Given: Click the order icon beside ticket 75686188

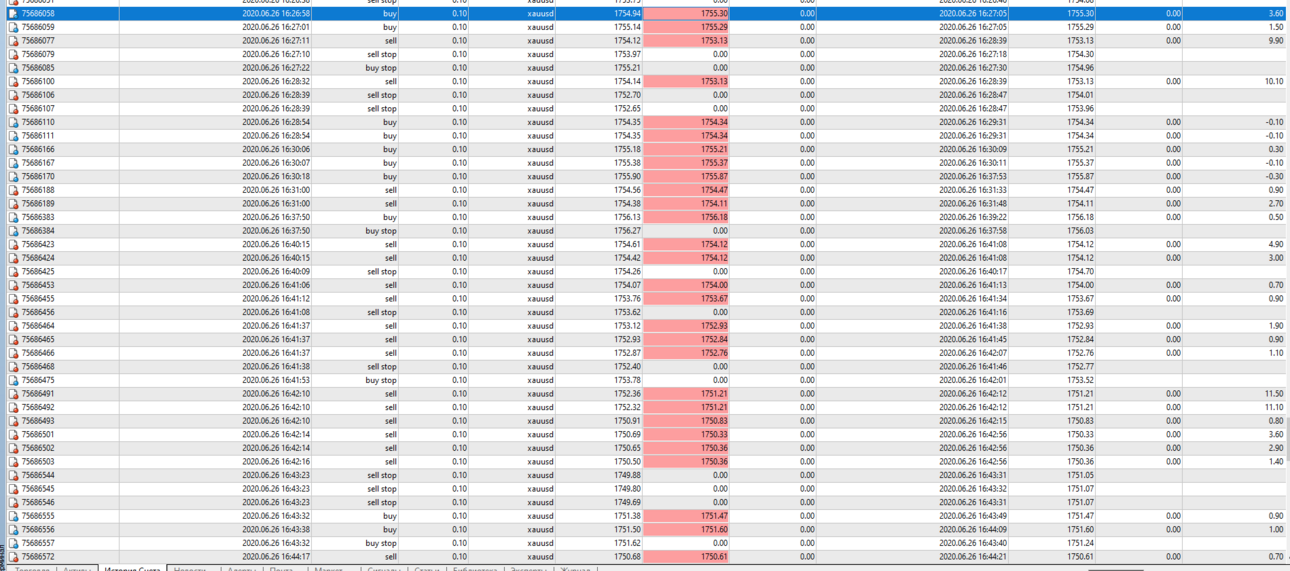Looking at the screenshot, I should [x=13, y=190].
